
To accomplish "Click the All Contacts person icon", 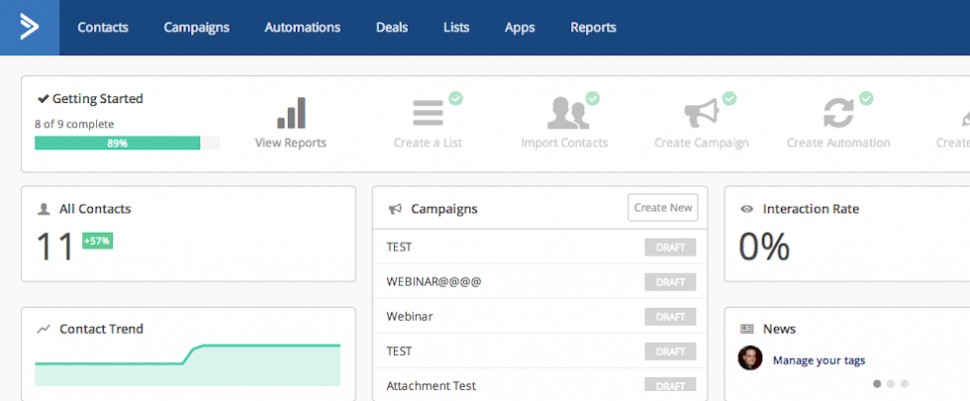I will [x=44, y=209].
